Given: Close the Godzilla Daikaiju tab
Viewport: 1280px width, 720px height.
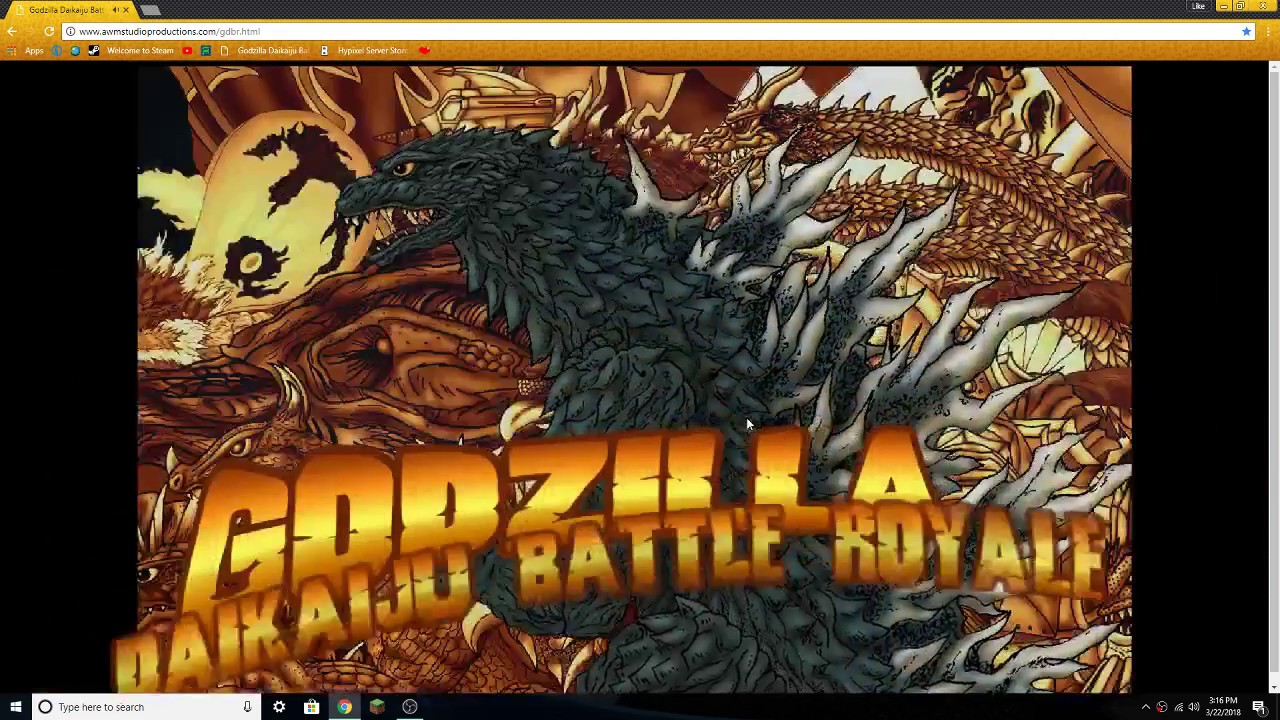Looking at the screenshot, I should click(x=126, y=9).
